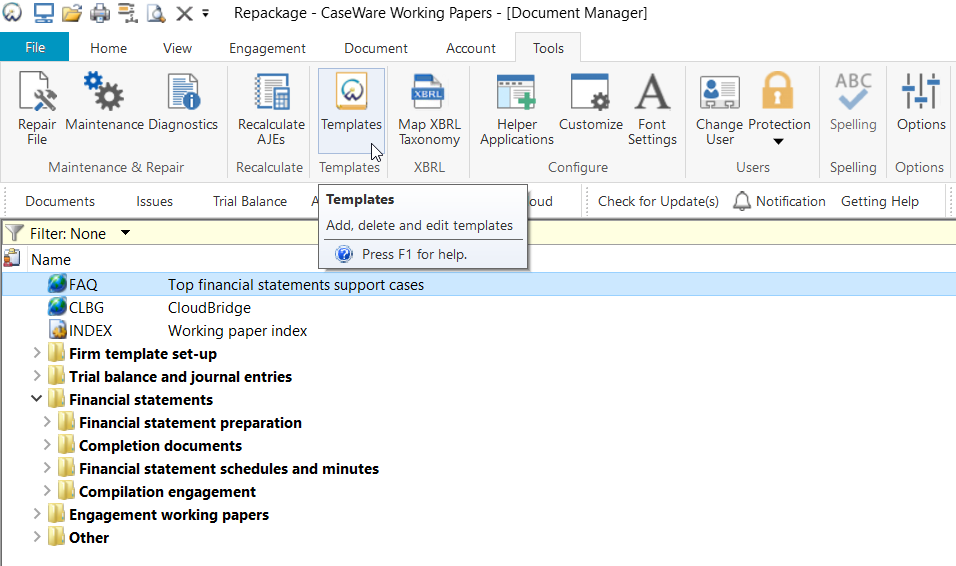Collapse the Financial statements folder
Viewport: 956px width, 566px height.
point(37,399)
